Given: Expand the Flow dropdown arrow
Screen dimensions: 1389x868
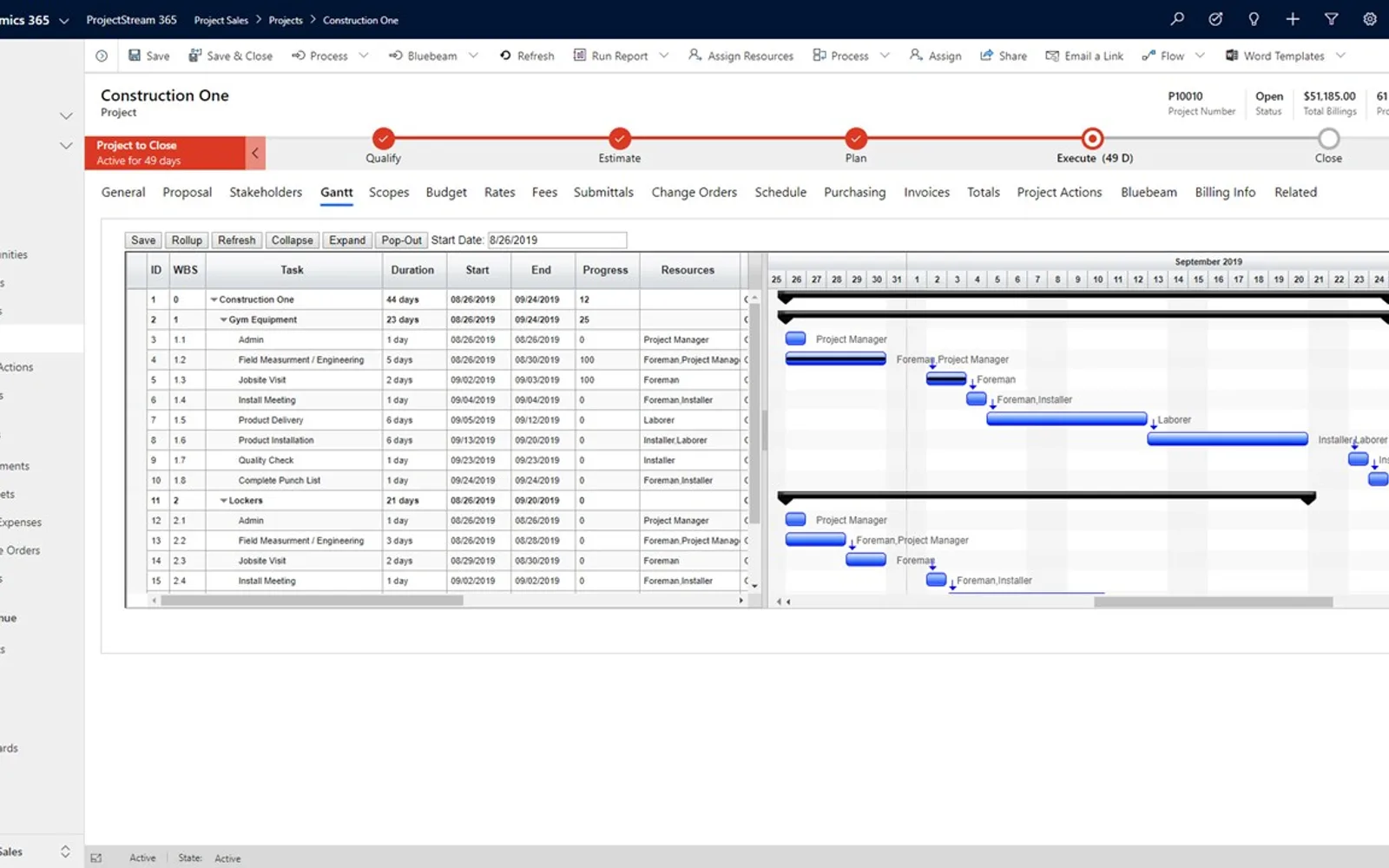Looking at the screenshot, I should [1200, 56].
